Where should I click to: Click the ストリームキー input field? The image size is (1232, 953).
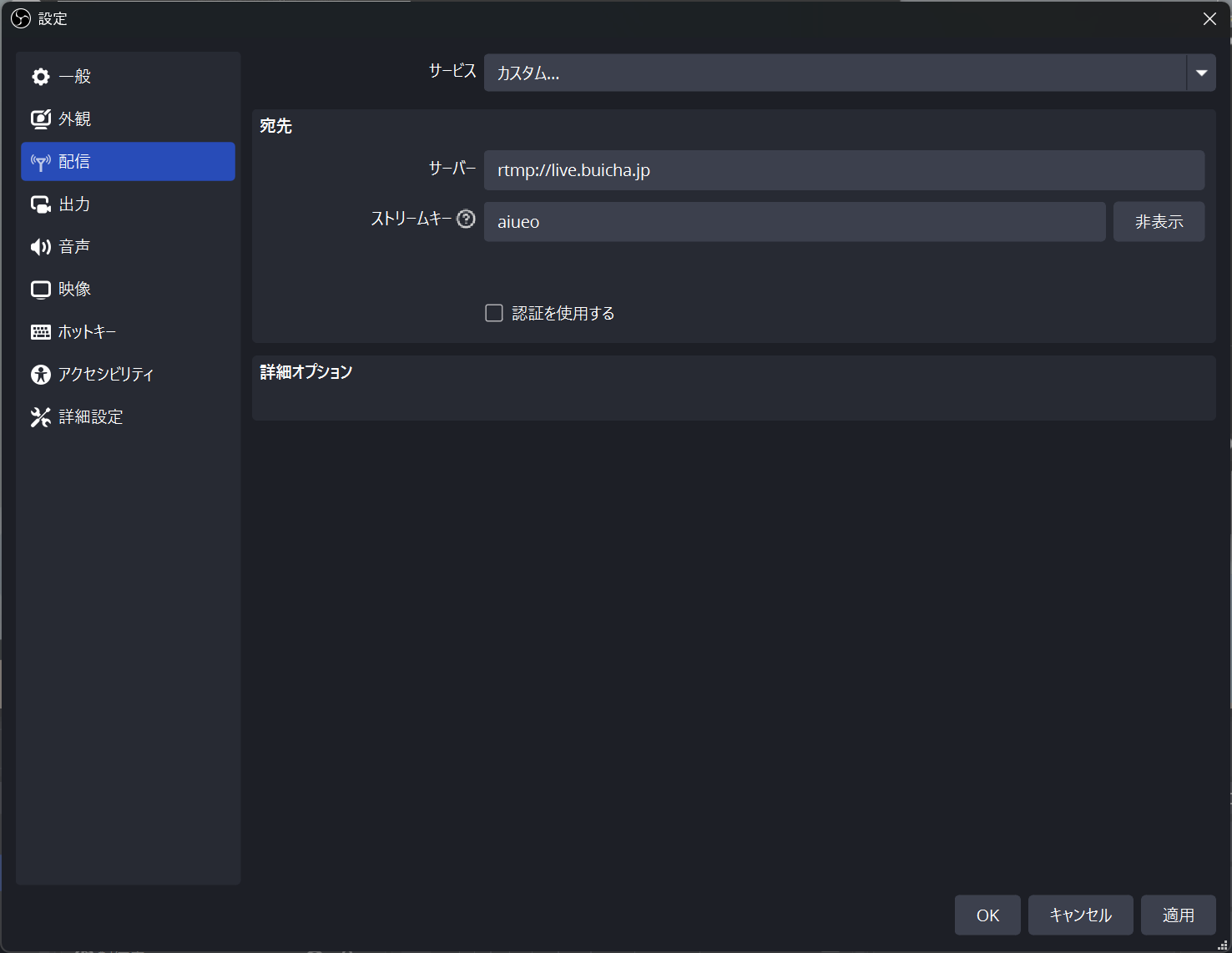pyautogui.click(x=794, y=222)
